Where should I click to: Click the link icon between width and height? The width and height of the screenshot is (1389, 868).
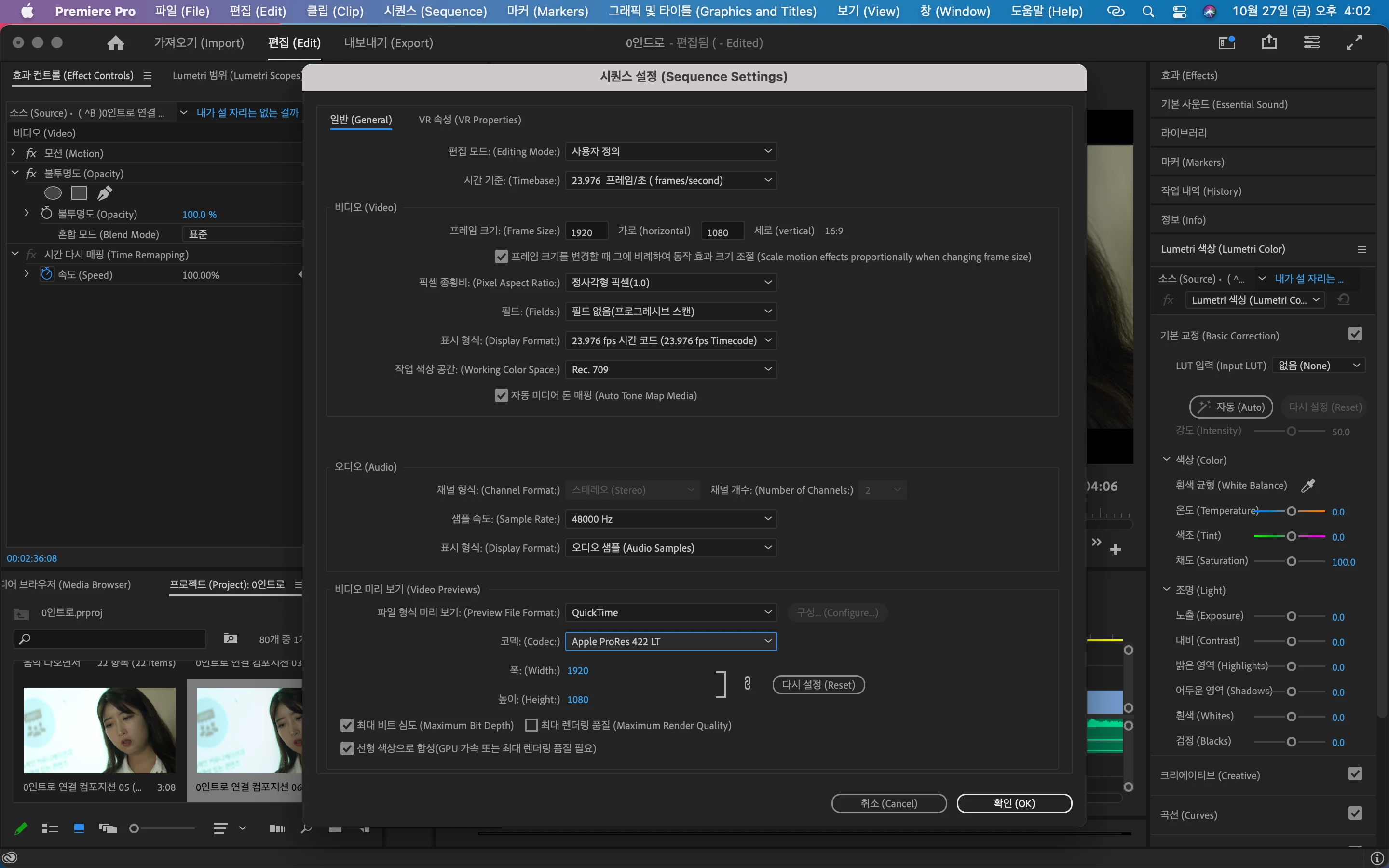point(747,683)
